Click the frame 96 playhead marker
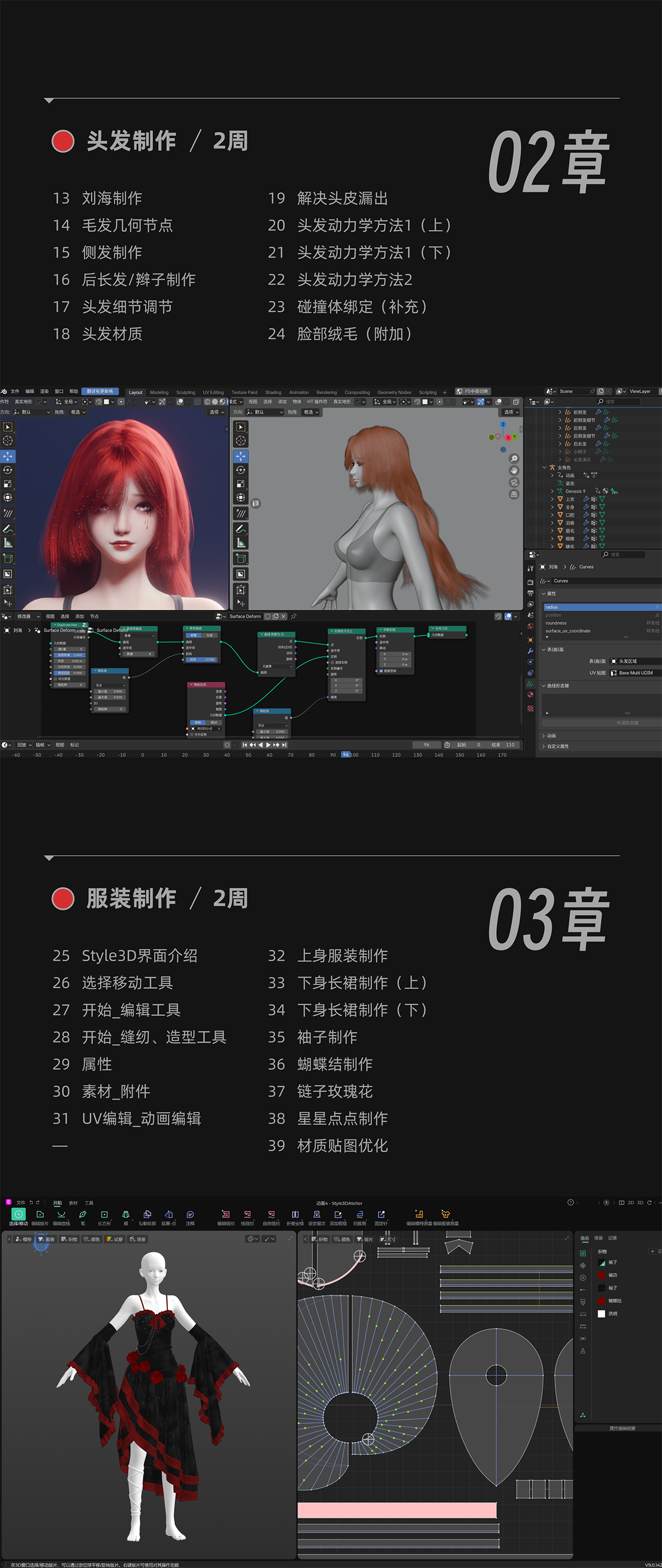Screen dimensions: 662x1568 345,755
